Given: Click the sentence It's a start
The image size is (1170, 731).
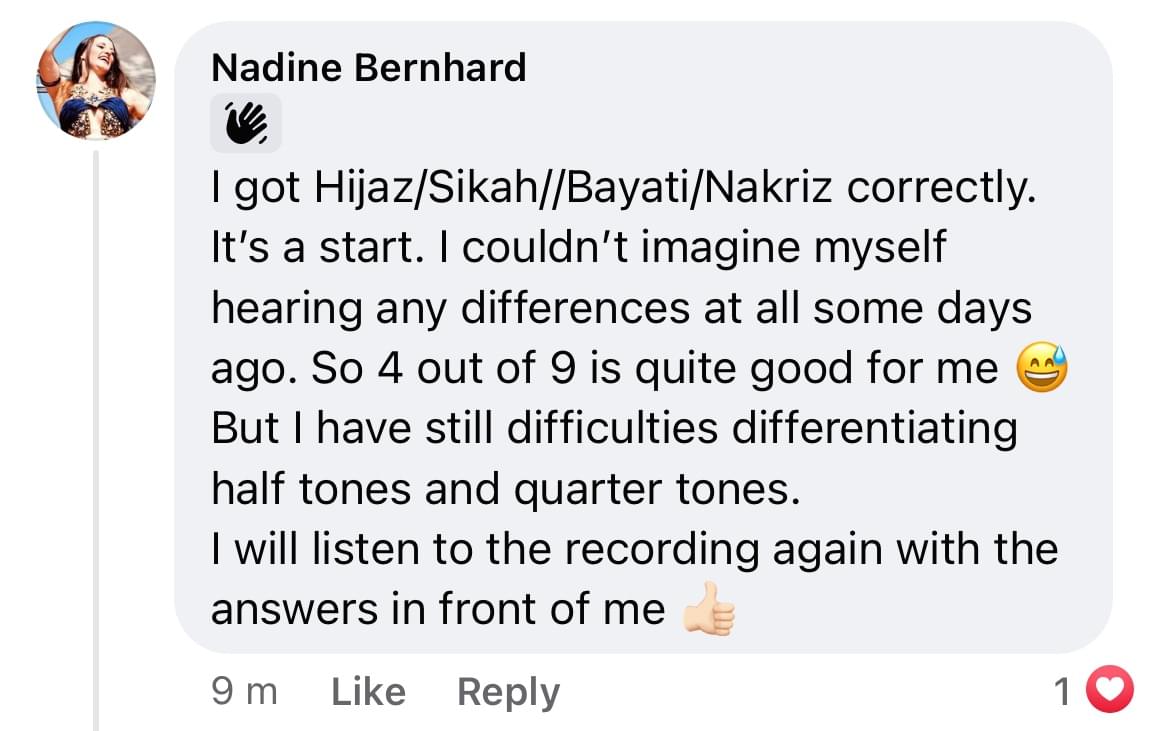Looking at the screenshot, I should pos(318,247).
